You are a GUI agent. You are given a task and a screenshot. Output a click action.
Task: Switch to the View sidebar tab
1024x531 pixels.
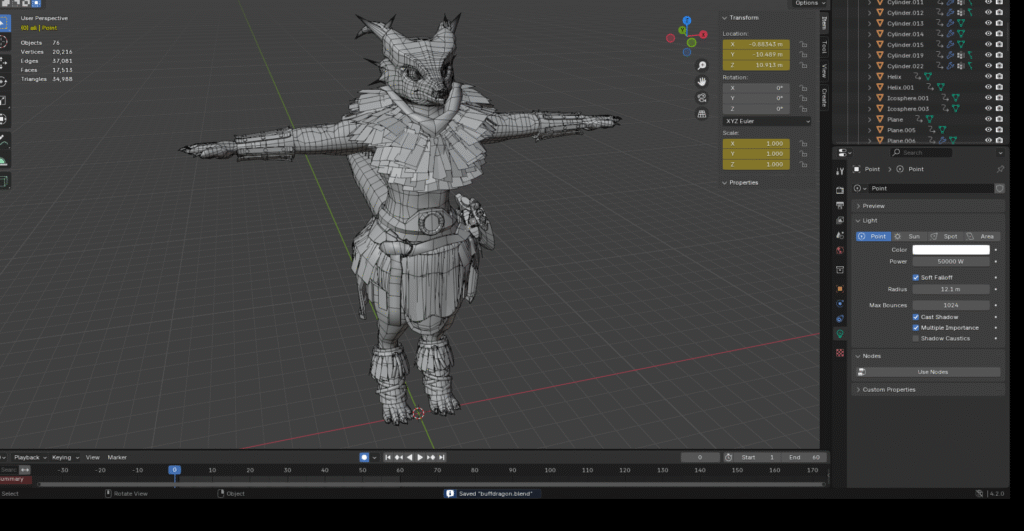tap(825, 71)
